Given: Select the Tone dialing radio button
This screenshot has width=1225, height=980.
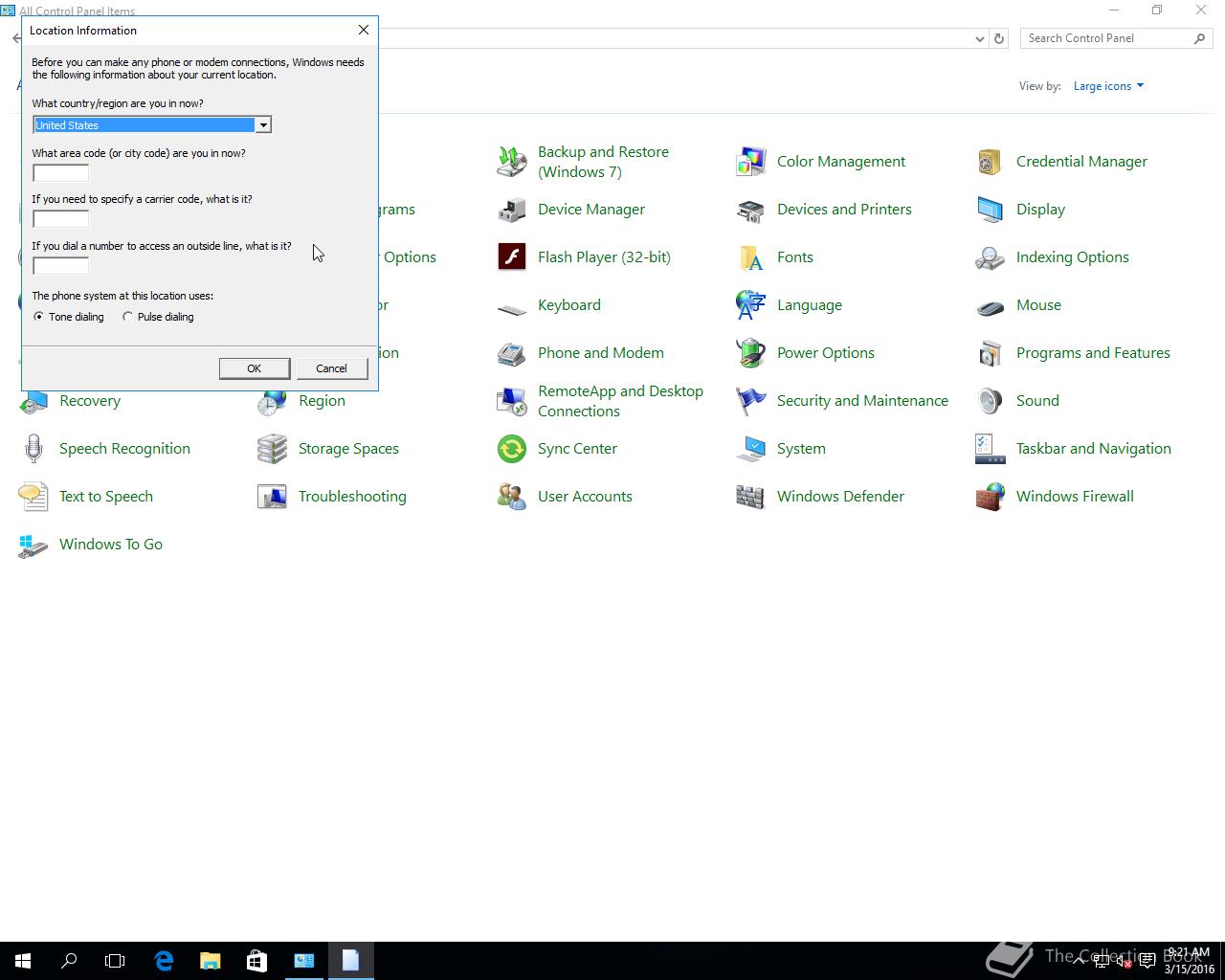Looking at the screenshot, I should (x=38, y=317).
